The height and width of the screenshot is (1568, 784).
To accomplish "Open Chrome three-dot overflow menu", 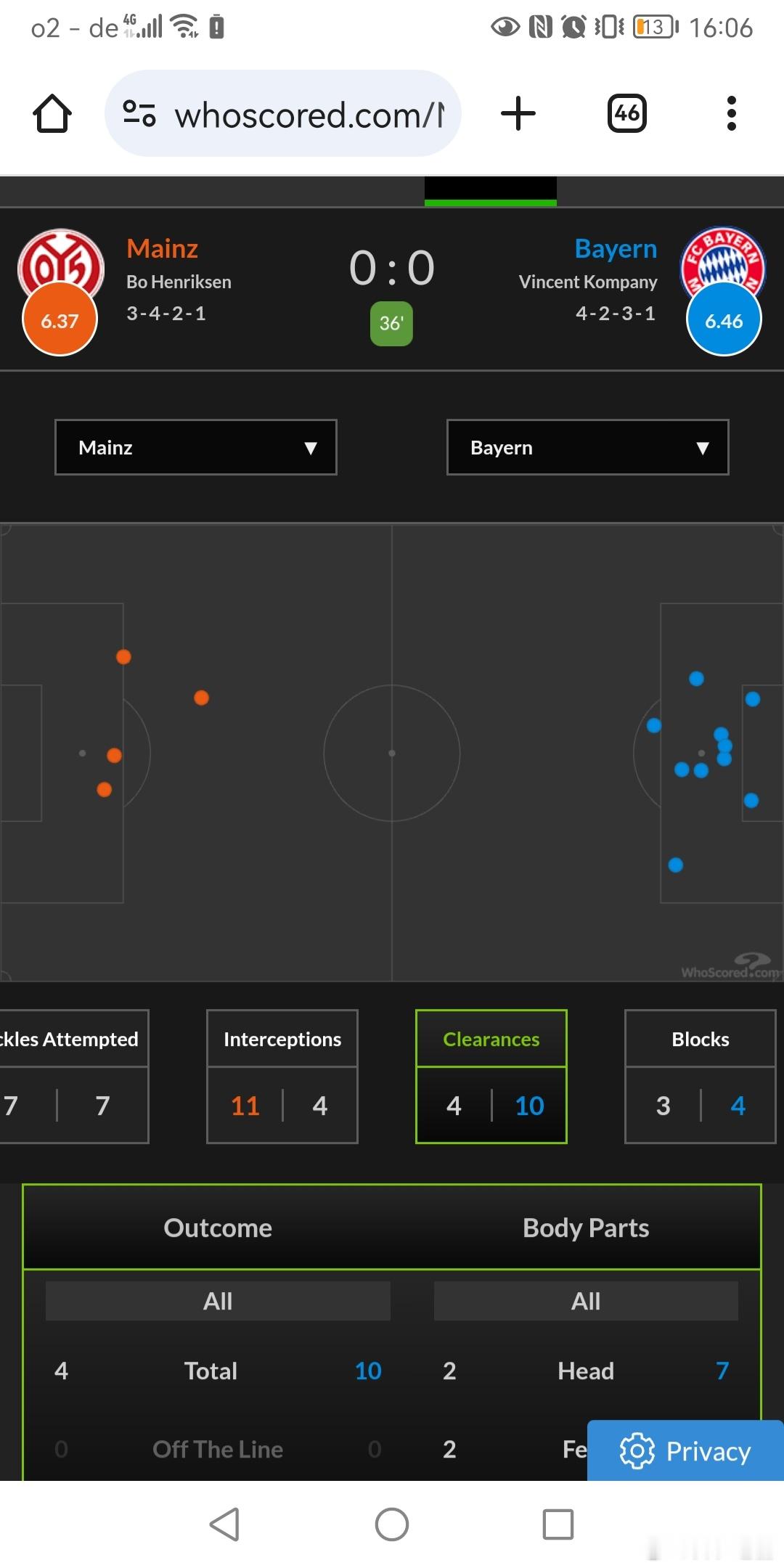I will click(x=731, y=113).
